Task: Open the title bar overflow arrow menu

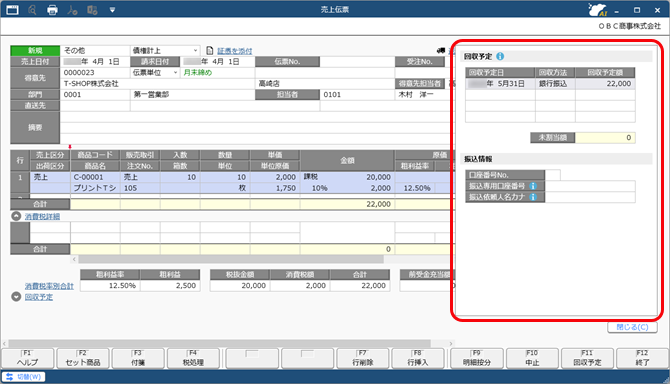Action: [x=112, y=9]
